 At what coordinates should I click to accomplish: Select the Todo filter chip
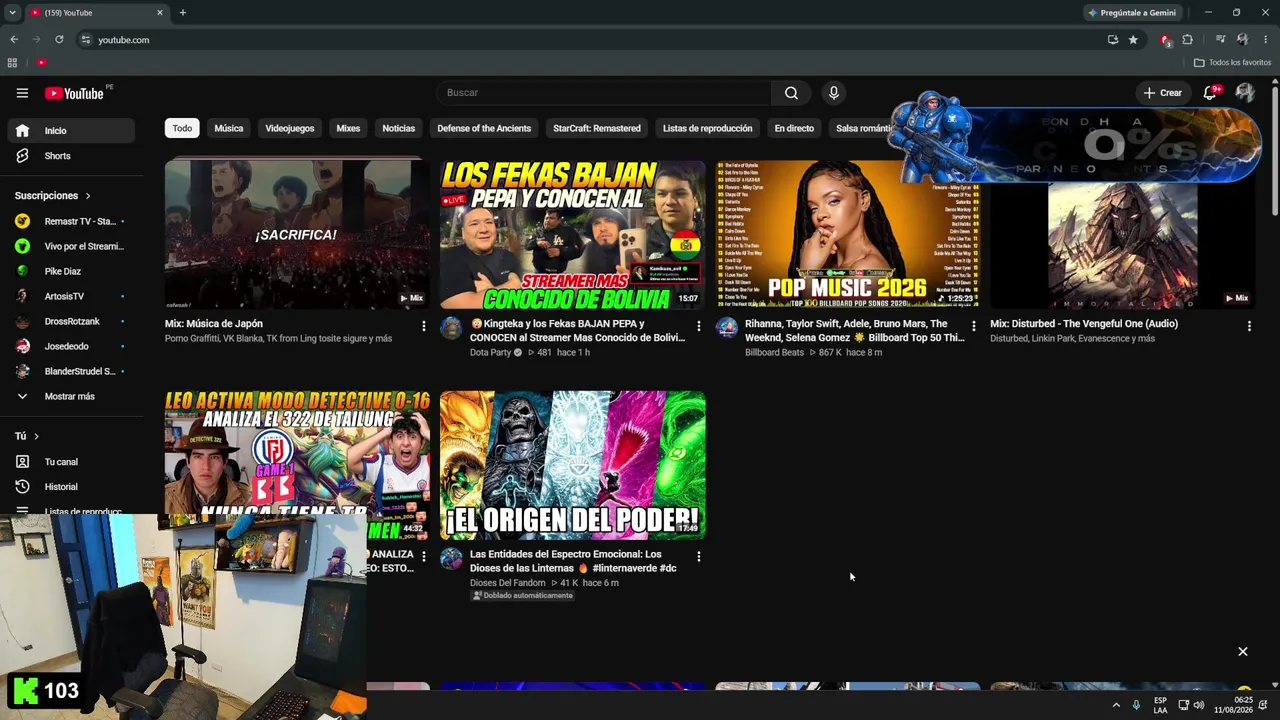click(182, 128)
